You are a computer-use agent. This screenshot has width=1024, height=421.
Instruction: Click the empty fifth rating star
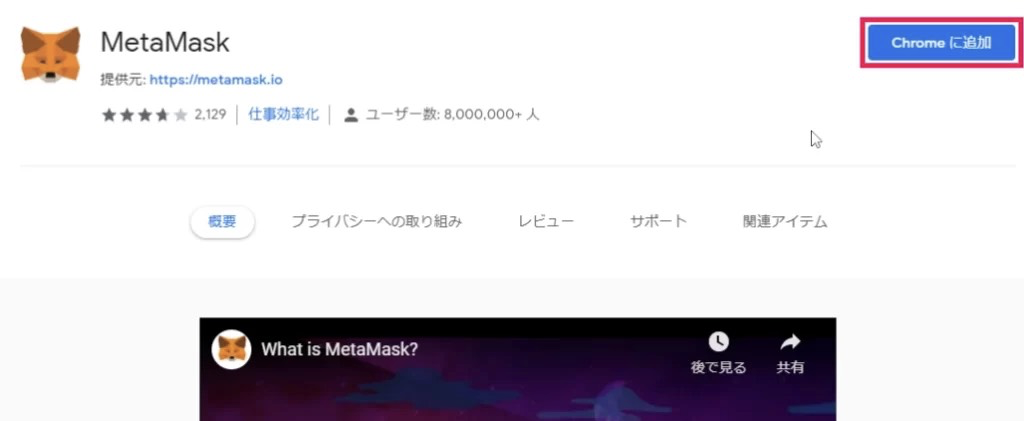pyautogui.click(x=180, y=116)
